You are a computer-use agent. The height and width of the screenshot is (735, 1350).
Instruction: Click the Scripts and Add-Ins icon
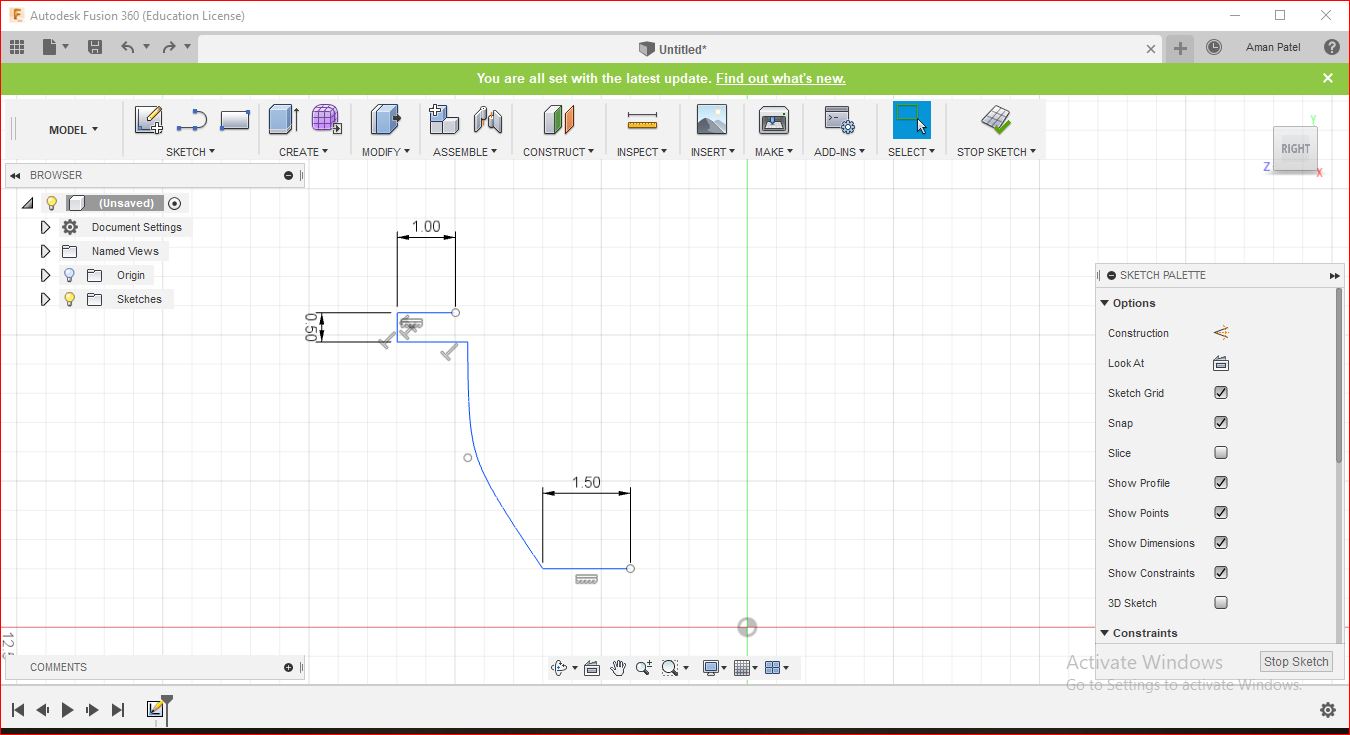[839, 120]
